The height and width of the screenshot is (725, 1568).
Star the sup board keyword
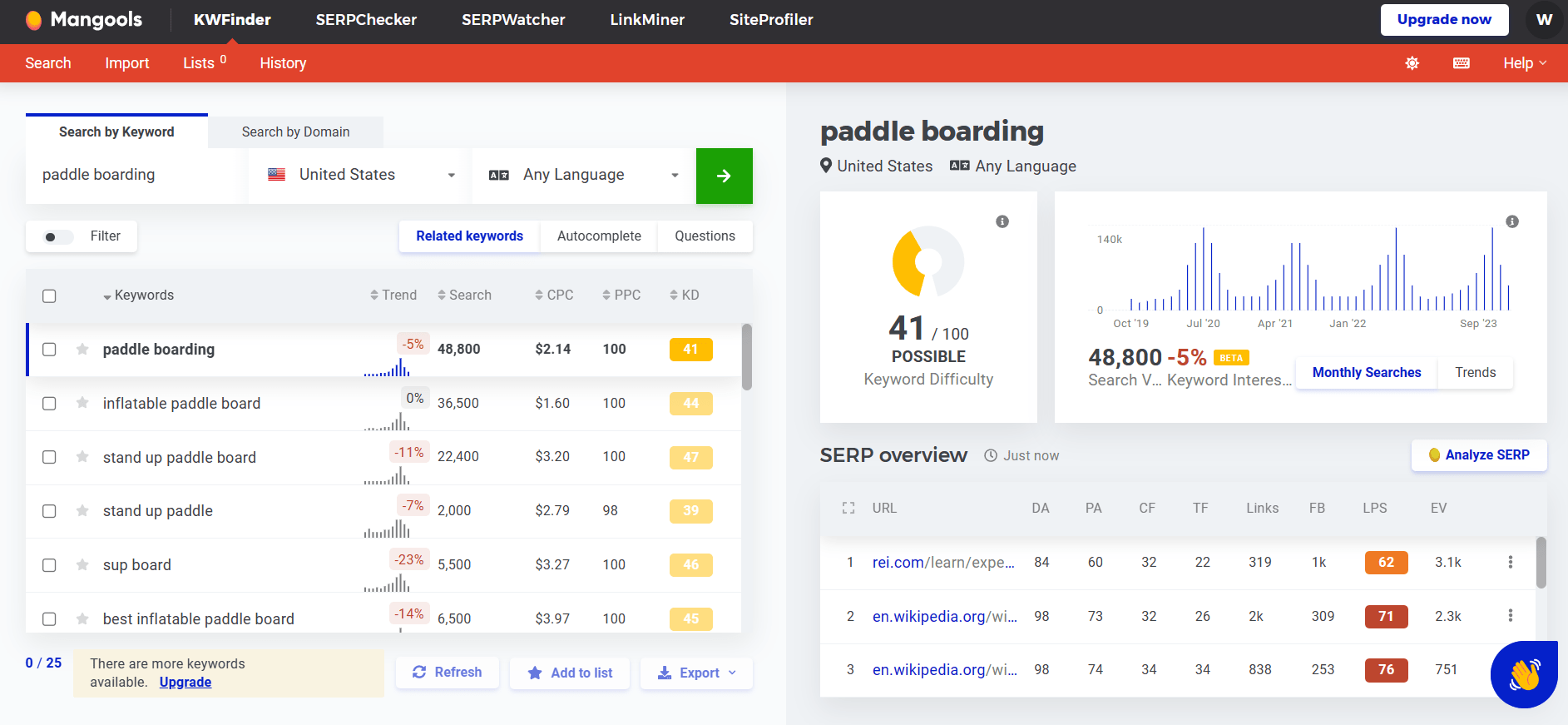tap(82, 564)
